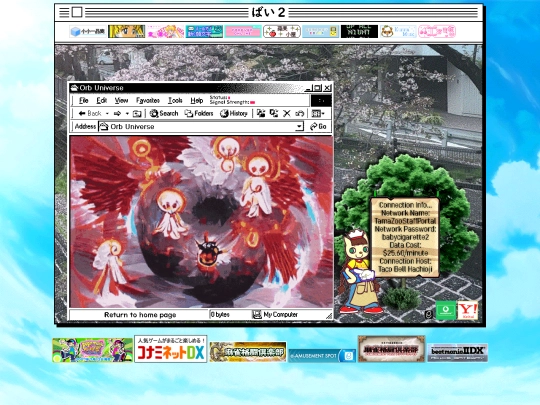Open the View menu
540x405 pixels.
point(121,100)
